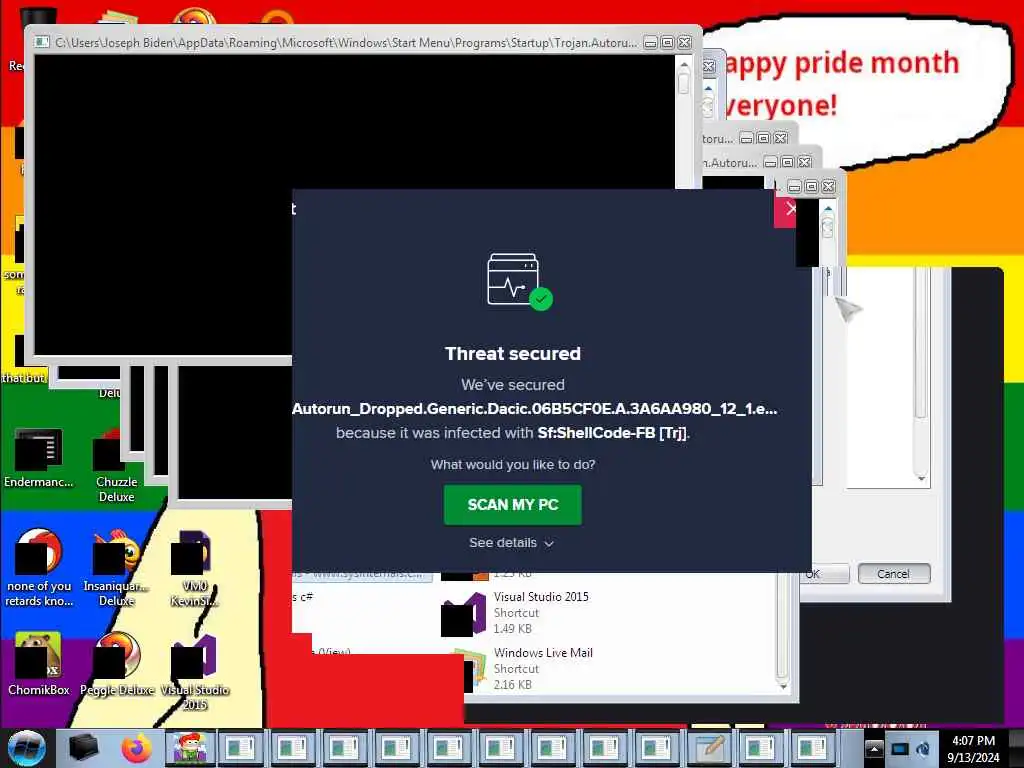Click the Windows Live Mail file name
Screen dimensions: 1024x768
click(543, 652)
